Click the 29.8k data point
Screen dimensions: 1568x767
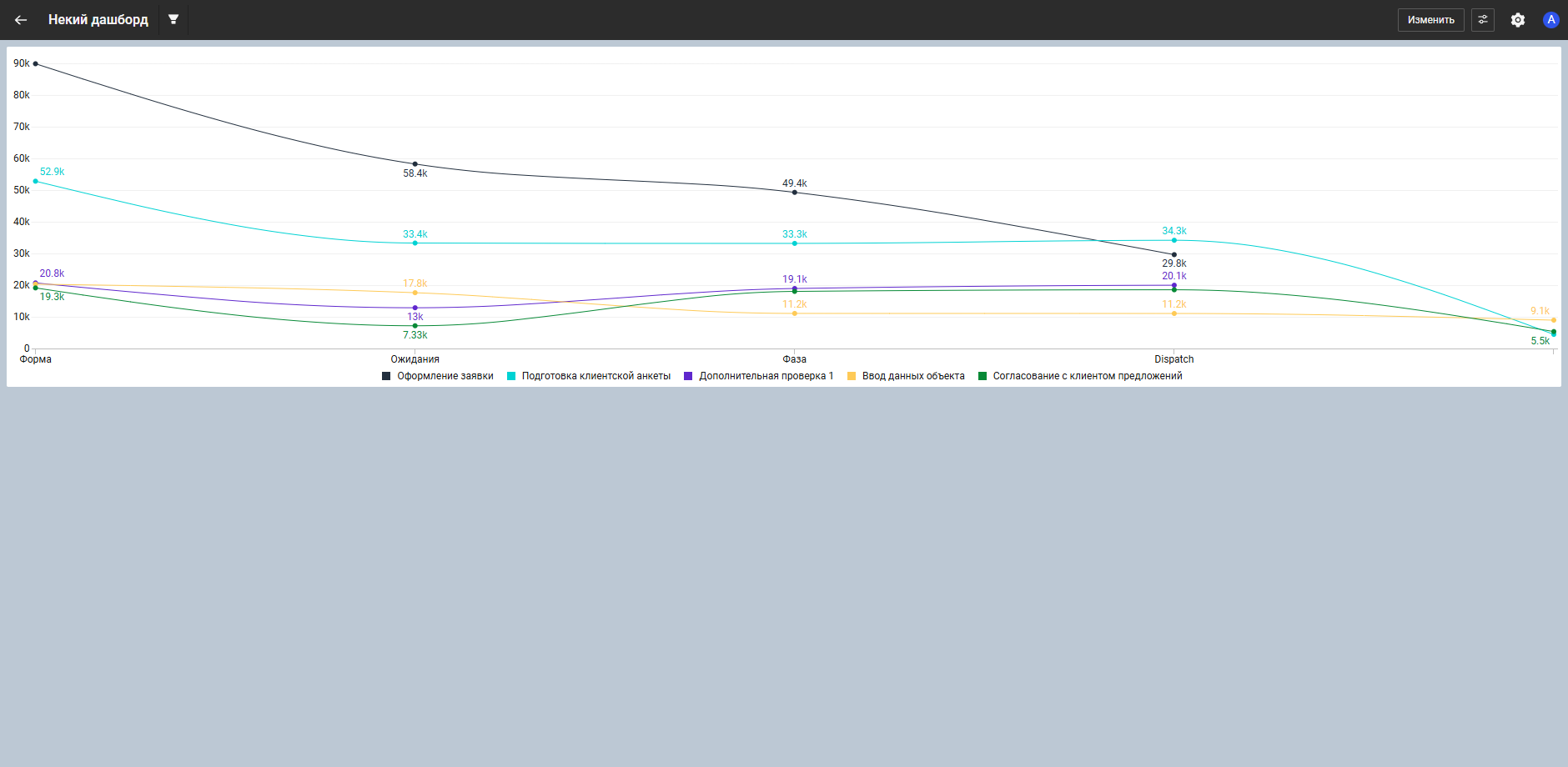coord(1174,254)
